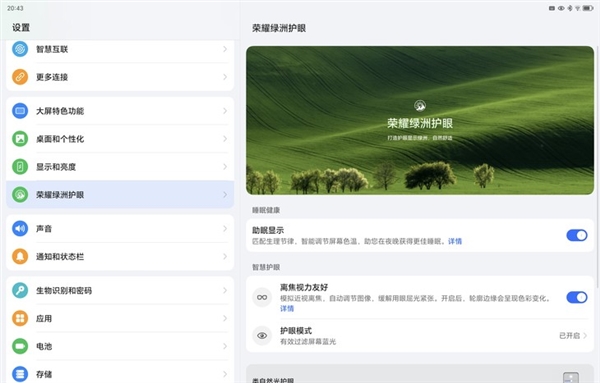Toggle the 助眠显示 switch off
This screenshot has width=600, height=383.
(x=577, y=235)
